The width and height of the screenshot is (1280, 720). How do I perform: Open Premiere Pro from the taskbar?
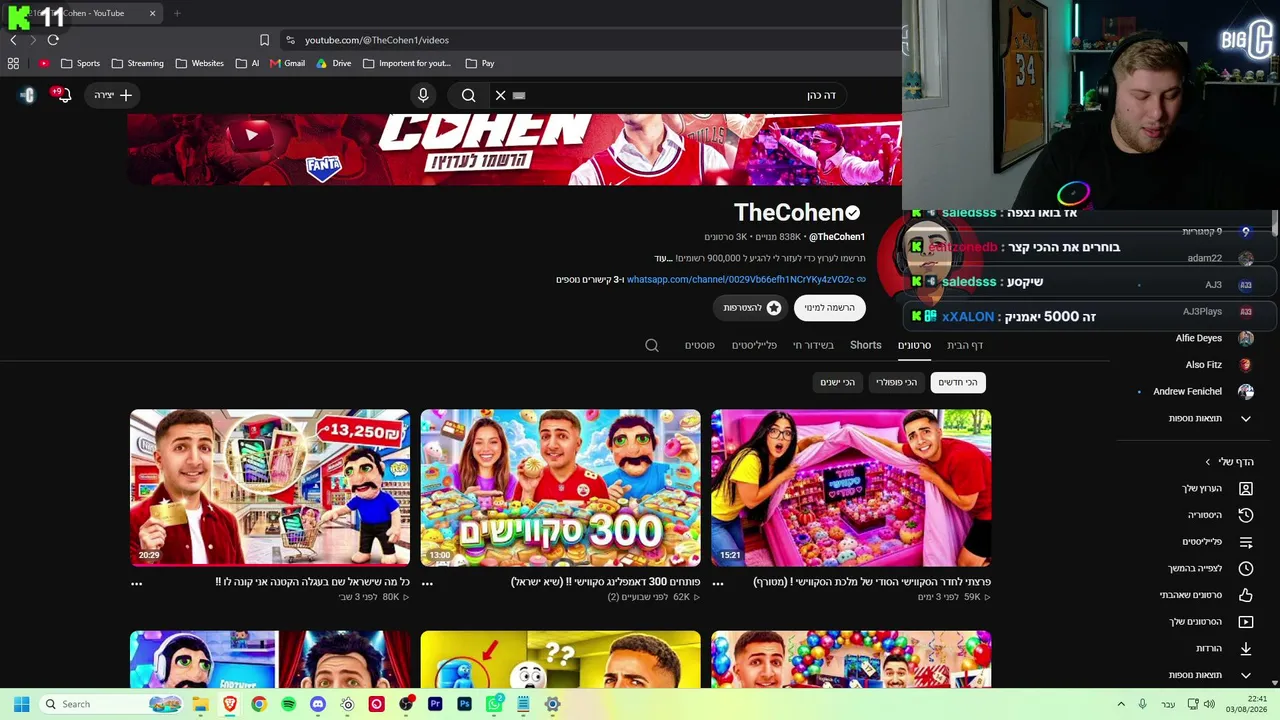pos(435,704)
